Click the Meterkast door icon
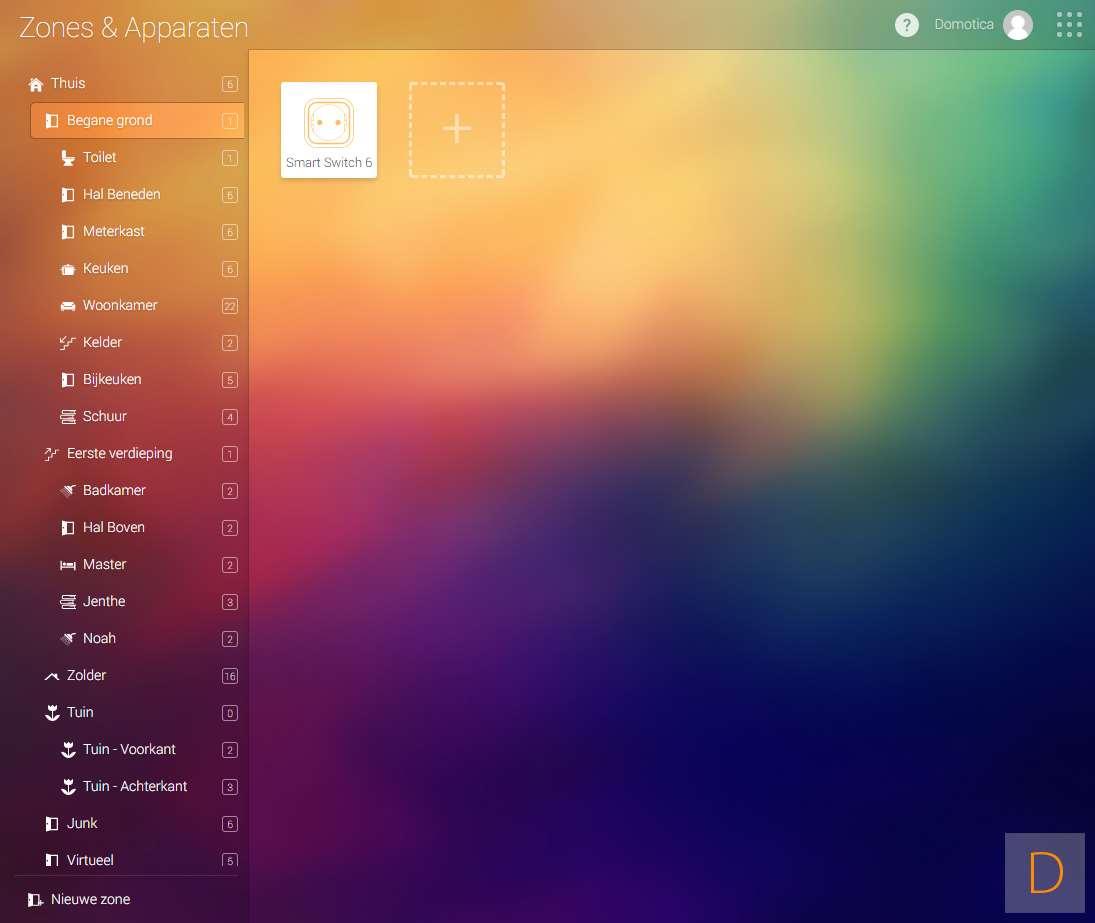1095x923 pixels. (x=68, y=232)
